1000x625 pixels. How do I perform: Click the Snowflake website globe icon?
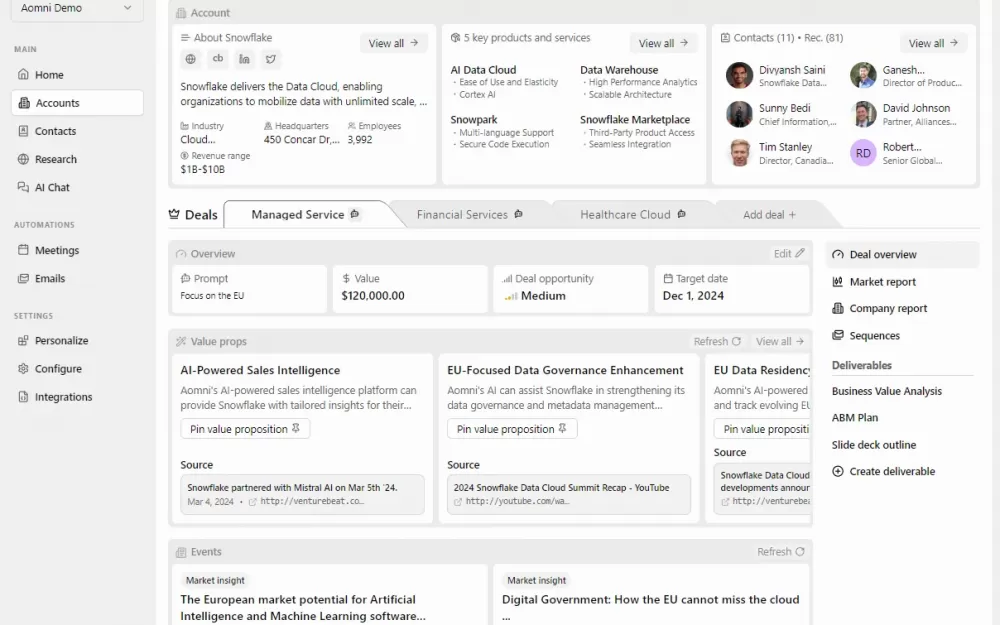coord(191,59)
